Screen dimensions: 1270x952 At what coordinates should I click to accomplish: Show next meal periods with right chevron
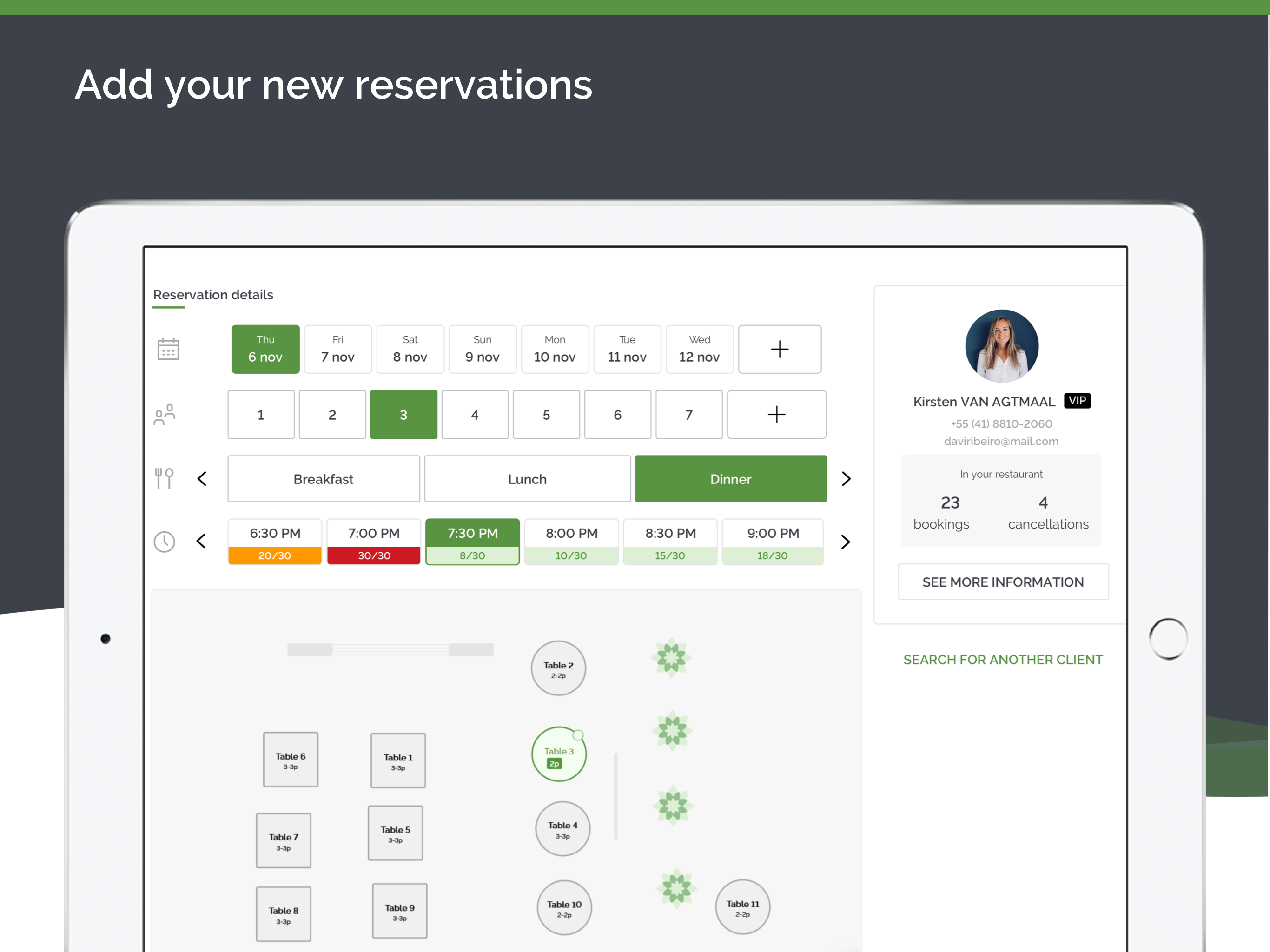click(x=846, y=478)
